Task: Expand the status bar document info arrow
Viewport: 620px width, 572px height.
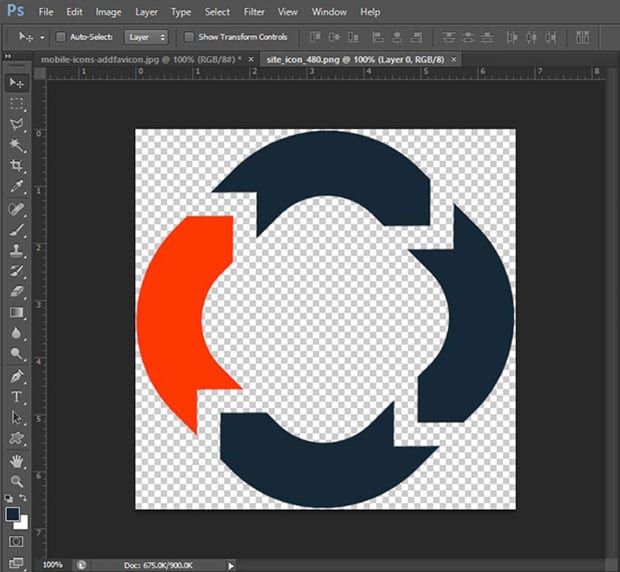Action: coord(231,565)
